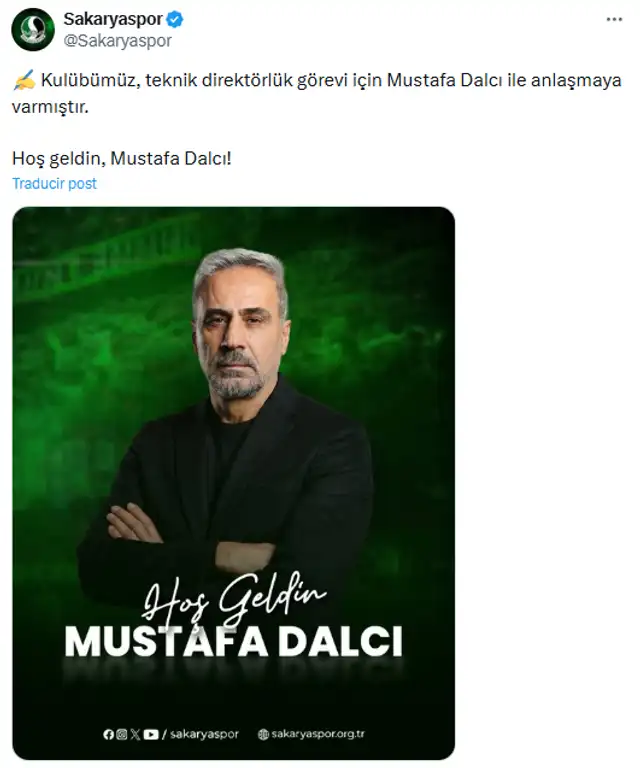Screen dimensions: 640x768
Task: Click the Traducir post link
Action: coord(54,184)
